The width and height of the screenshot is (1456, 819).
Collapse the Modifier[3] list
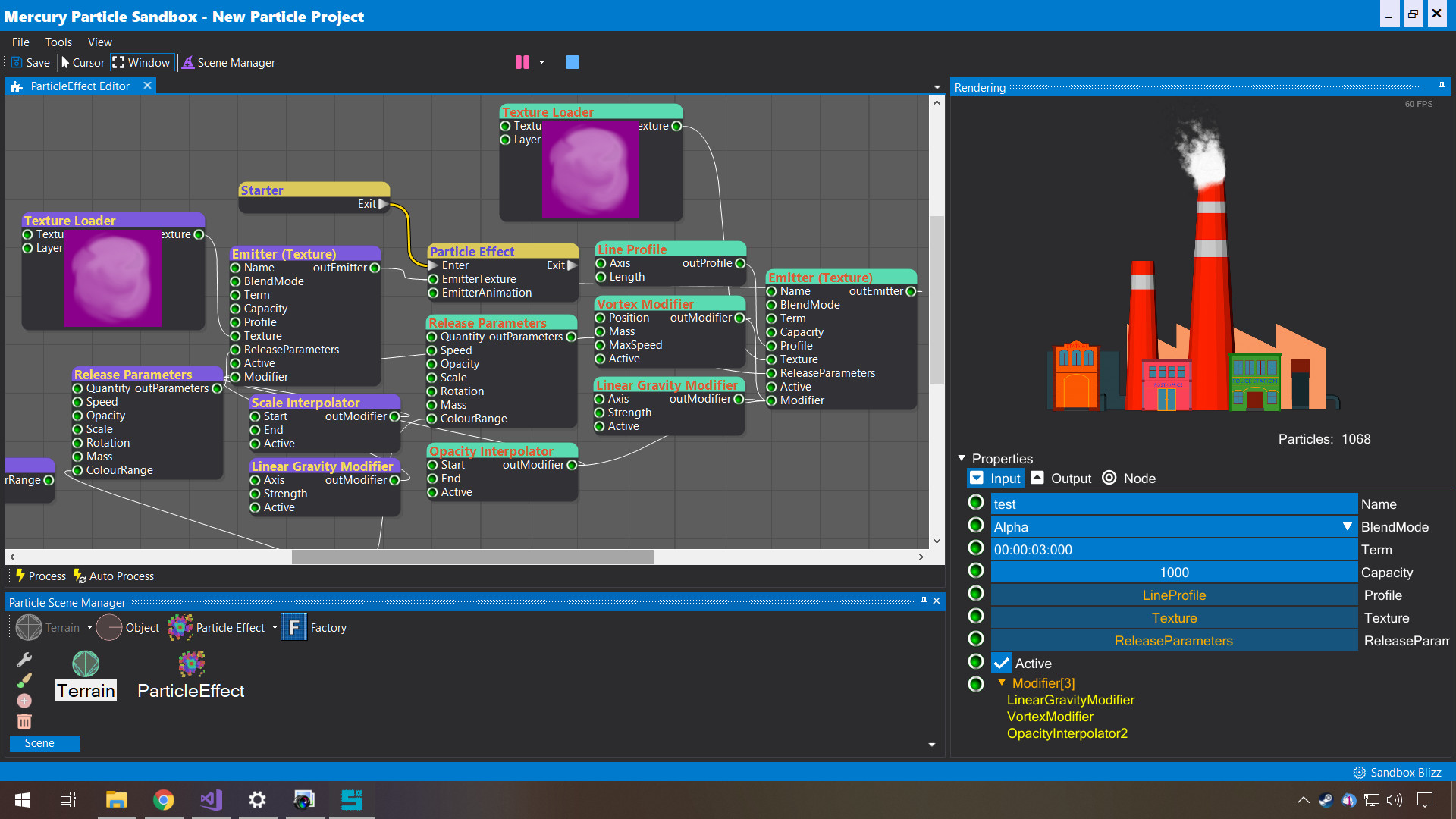tap(1001, 682)
